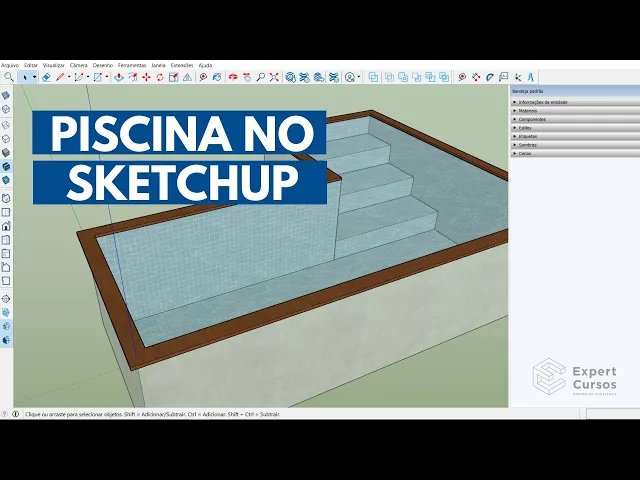Click the Outer Shell solid tool
This screenshot has height=480, width=640.
[373, 77]
